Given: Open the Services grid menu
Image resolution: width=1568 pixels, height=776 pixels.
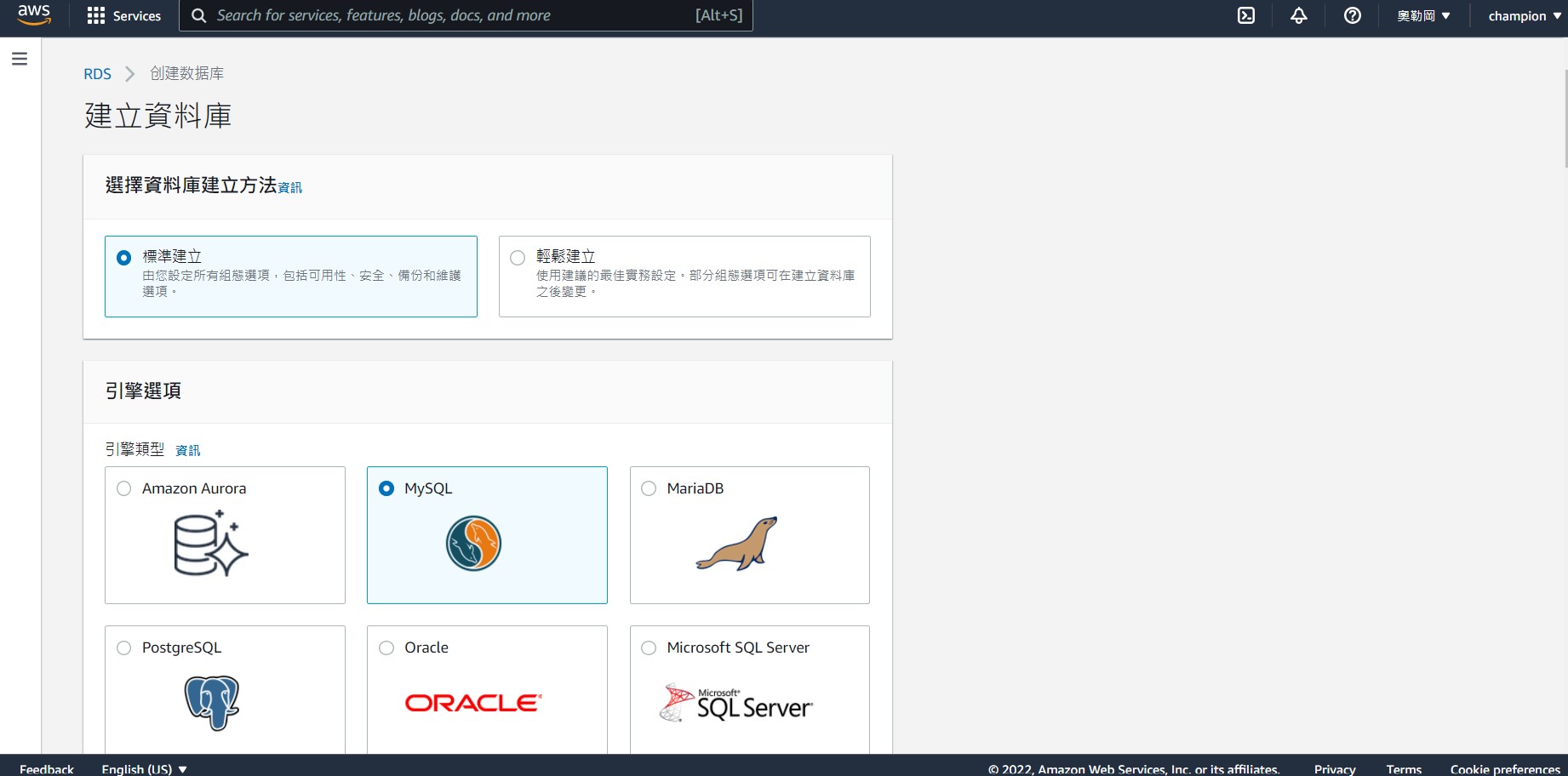Looking at the screenshot, I should coord(96,15).
